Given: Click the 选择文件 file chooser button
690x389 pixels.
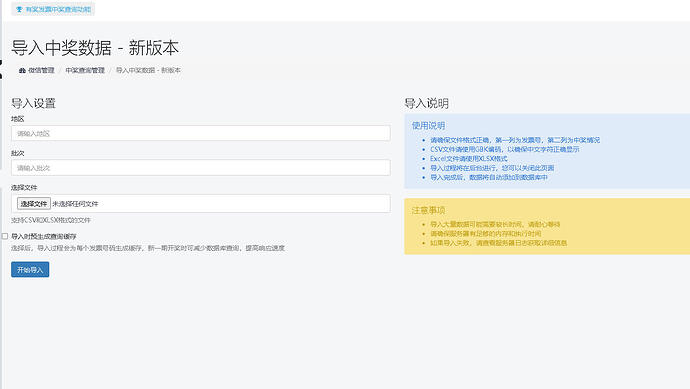Looking at the screenshot, I should coord(34,204).
